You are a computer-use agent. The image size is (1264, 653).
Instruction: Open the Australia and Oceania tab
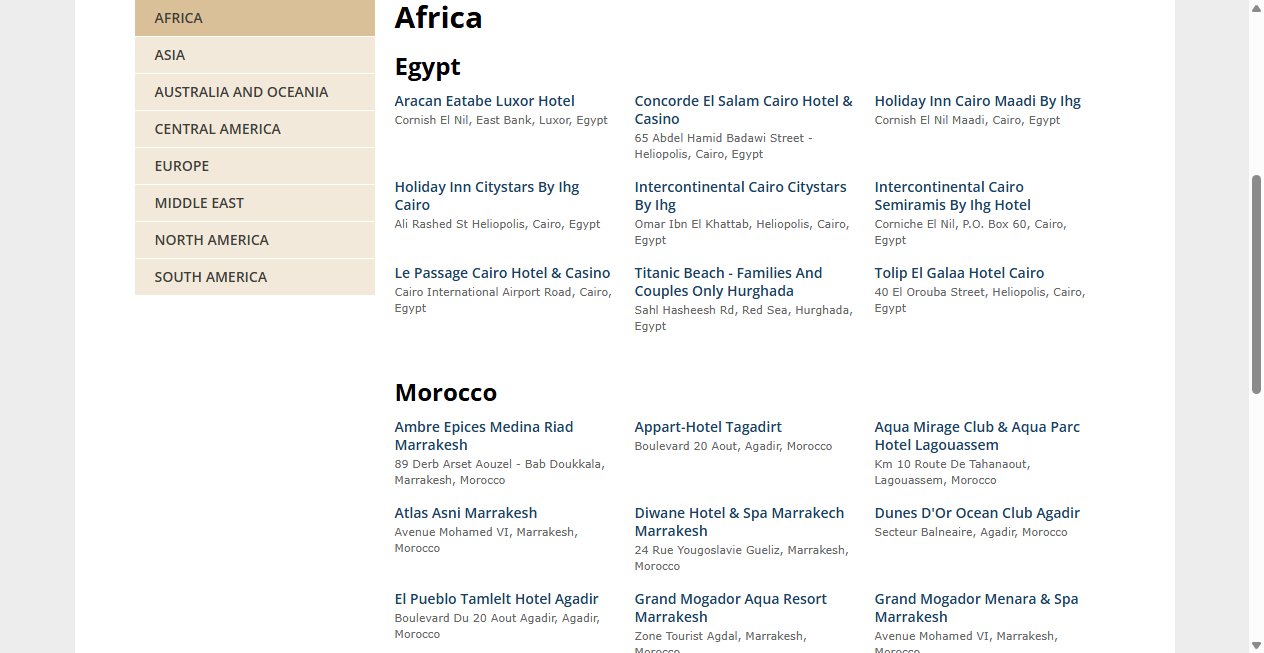tap(255, 92)
